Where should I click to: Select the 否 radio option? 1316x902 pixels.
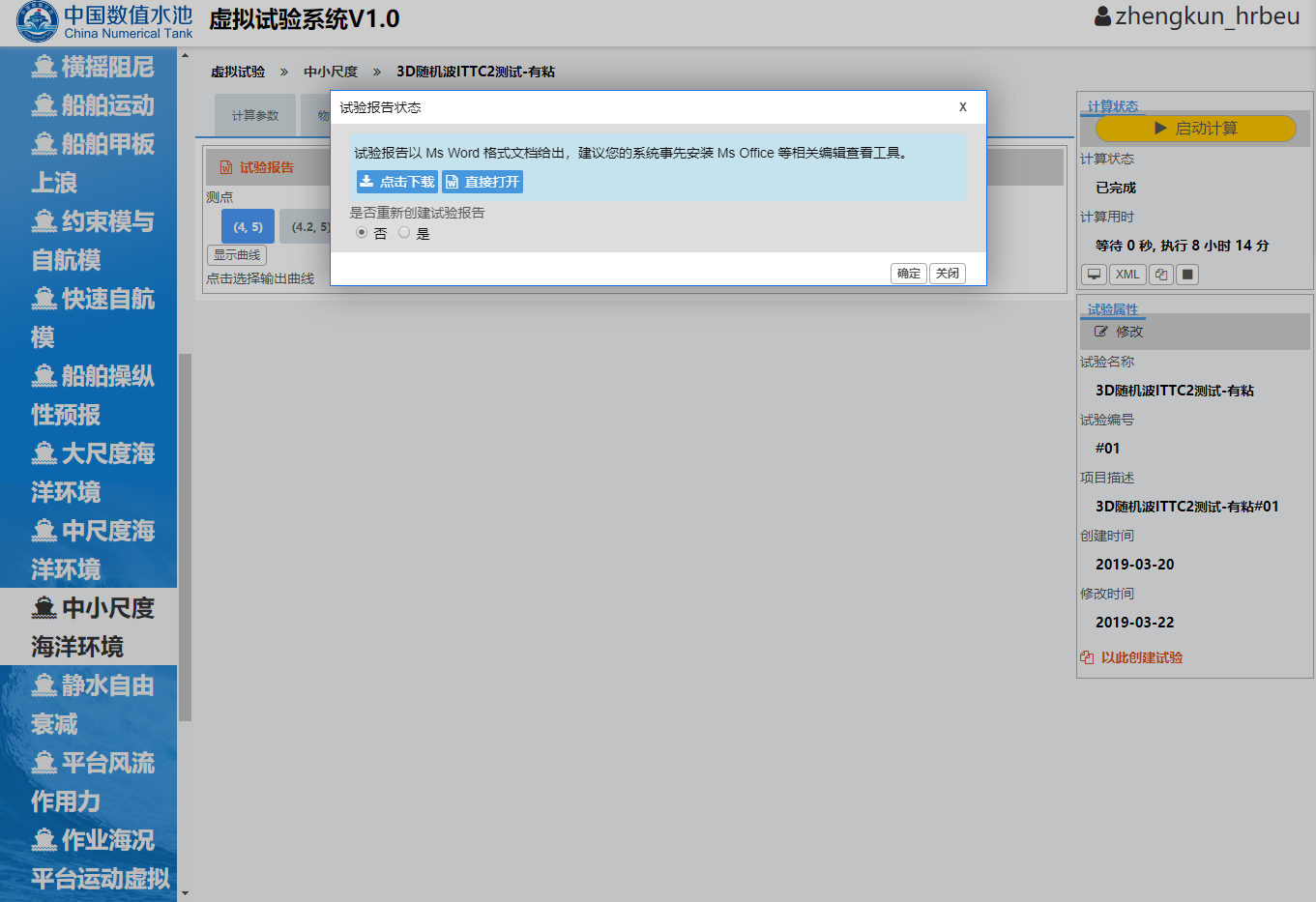click(x=362, y=233)
